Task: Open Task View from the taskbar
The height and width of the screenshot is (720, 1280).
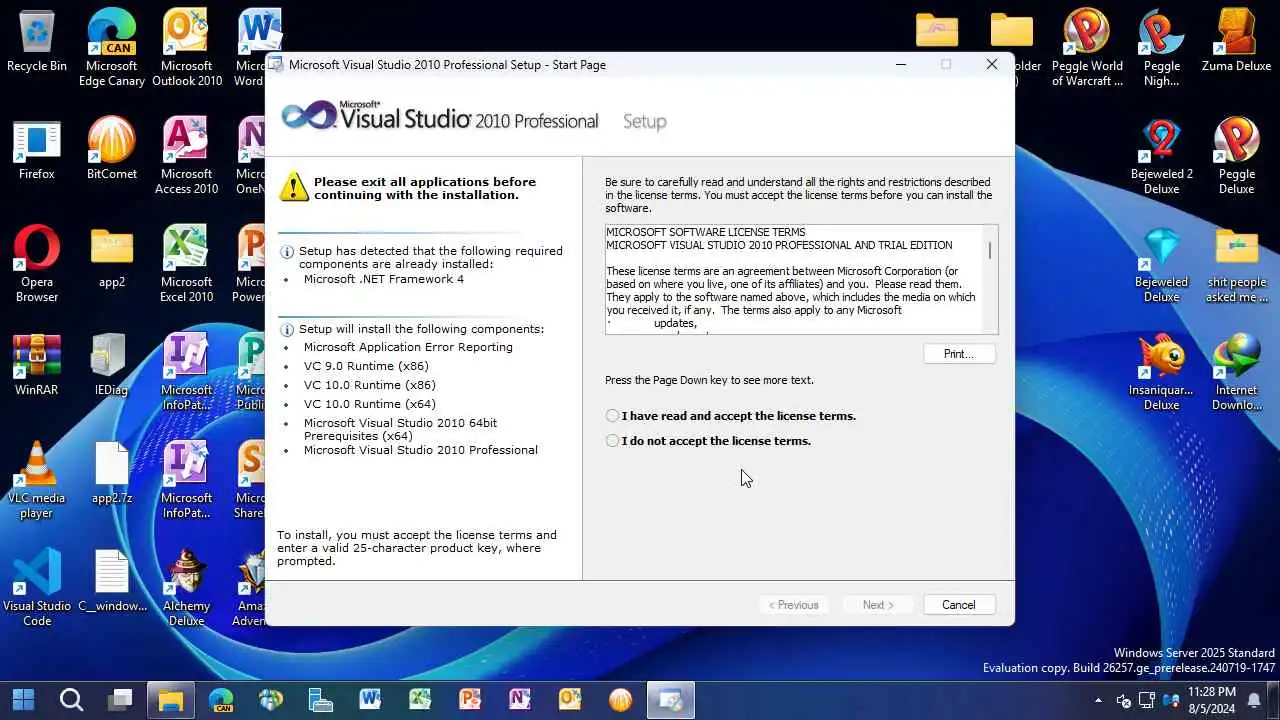Action: point(121,699)
